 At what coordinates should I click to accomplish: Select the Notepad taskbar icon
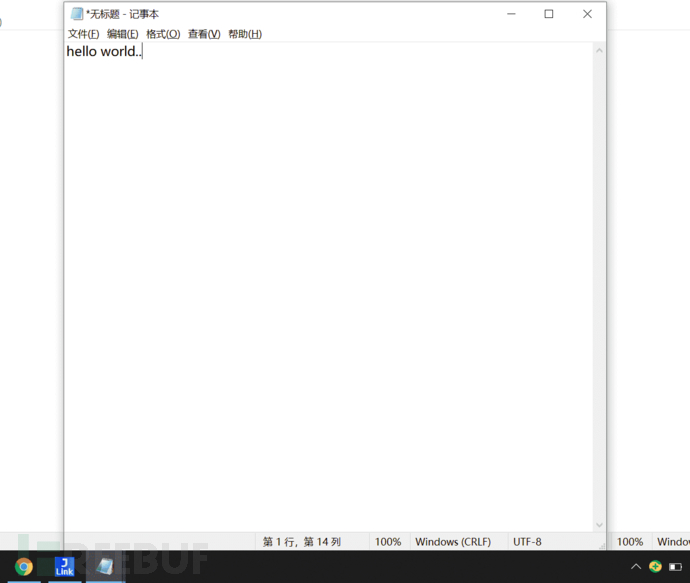point(105,567)
